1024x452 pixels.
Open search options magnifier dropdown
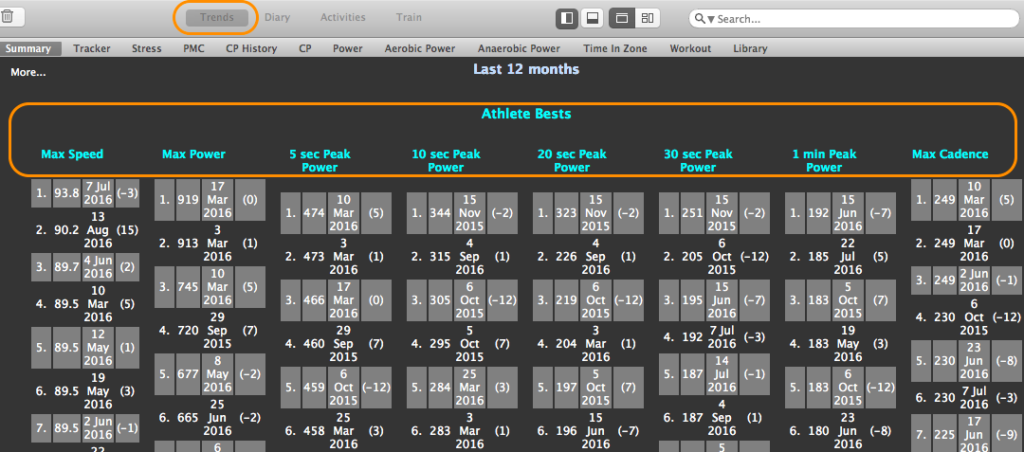tap(704, 19)
